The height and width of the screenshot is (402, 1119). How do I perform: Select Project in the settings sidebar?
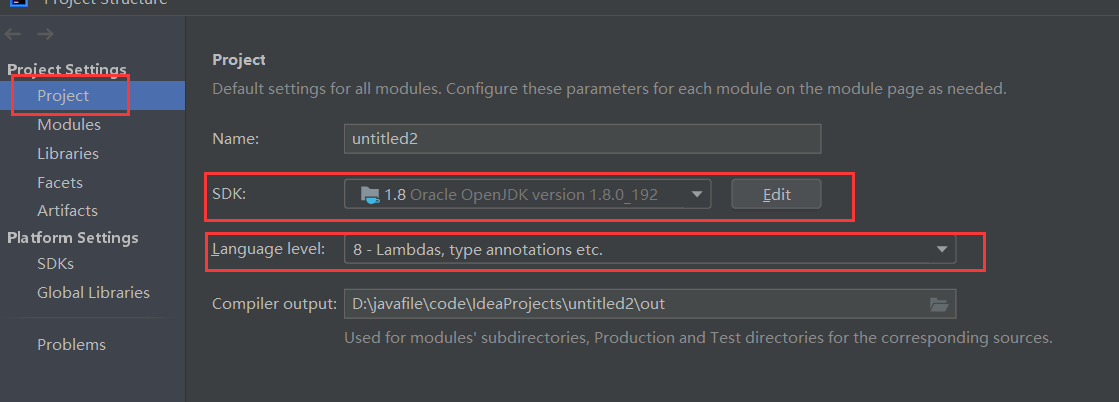coord(63,96)
